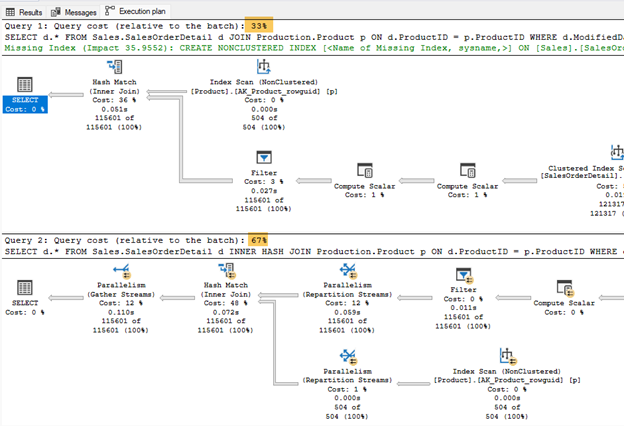Click the highlighted 67% query cost
The width and height of the screenshot is (624, 426).
coord(259,240)
